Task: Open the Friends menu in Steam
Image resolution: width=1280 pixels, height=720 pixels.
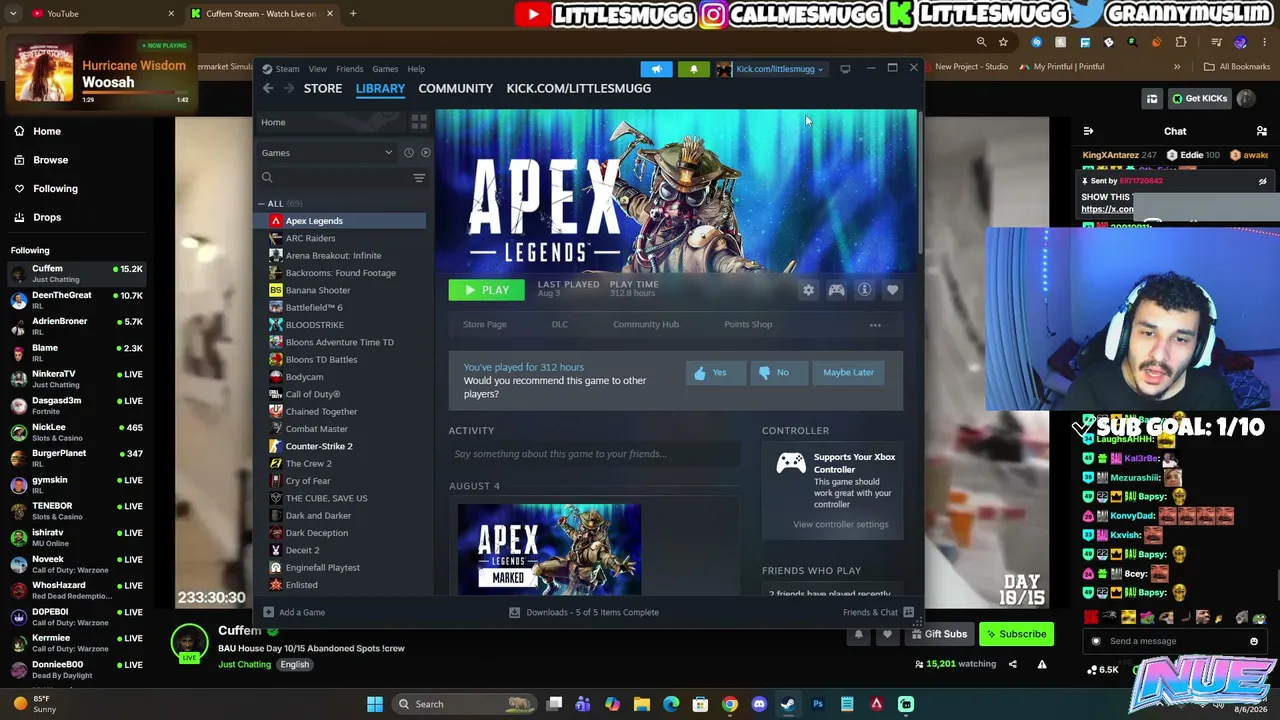Action: click(x=349, y=69)
